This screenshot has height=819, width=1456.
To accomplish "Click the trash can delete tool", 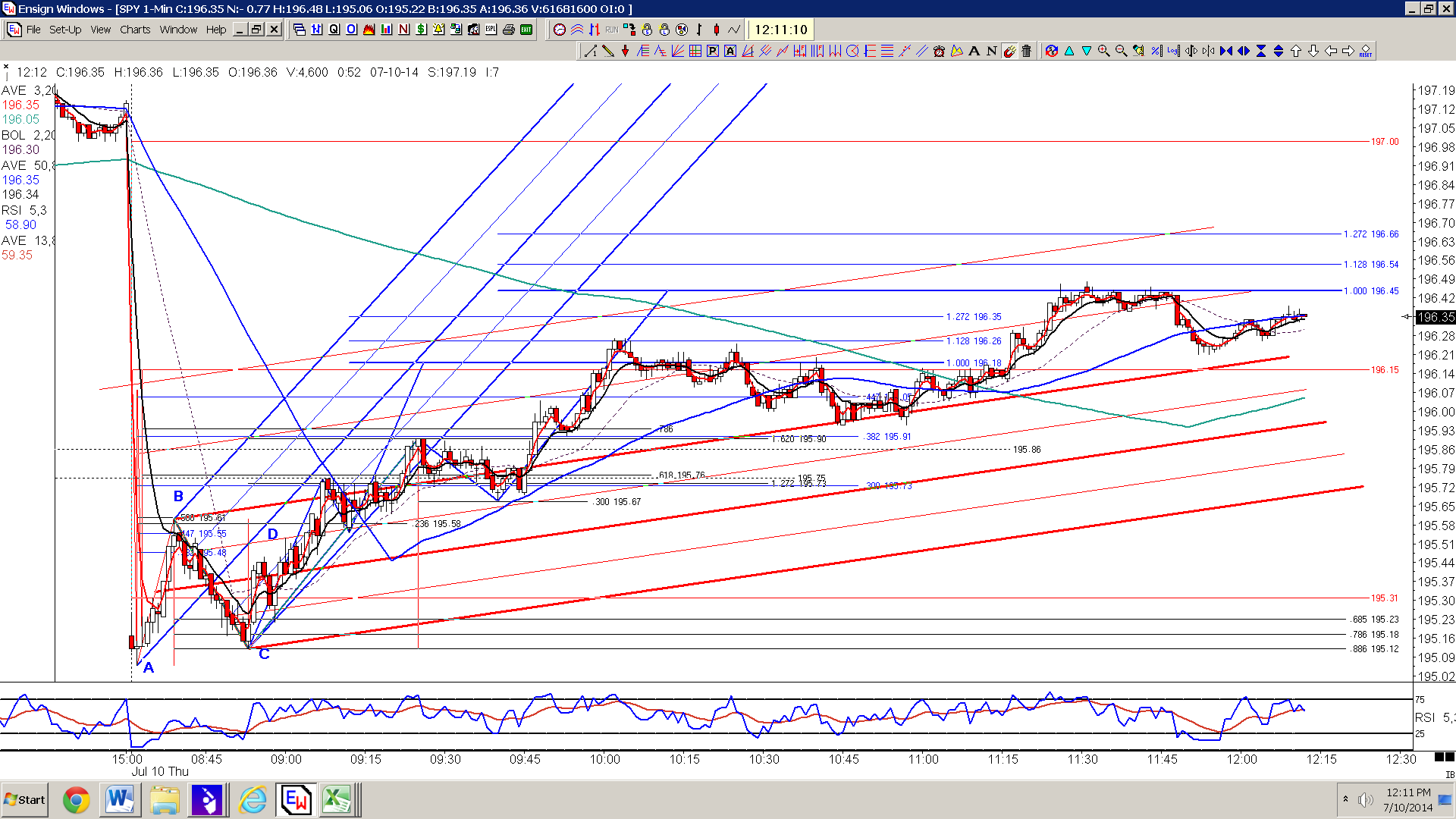I will [1026, 51].
